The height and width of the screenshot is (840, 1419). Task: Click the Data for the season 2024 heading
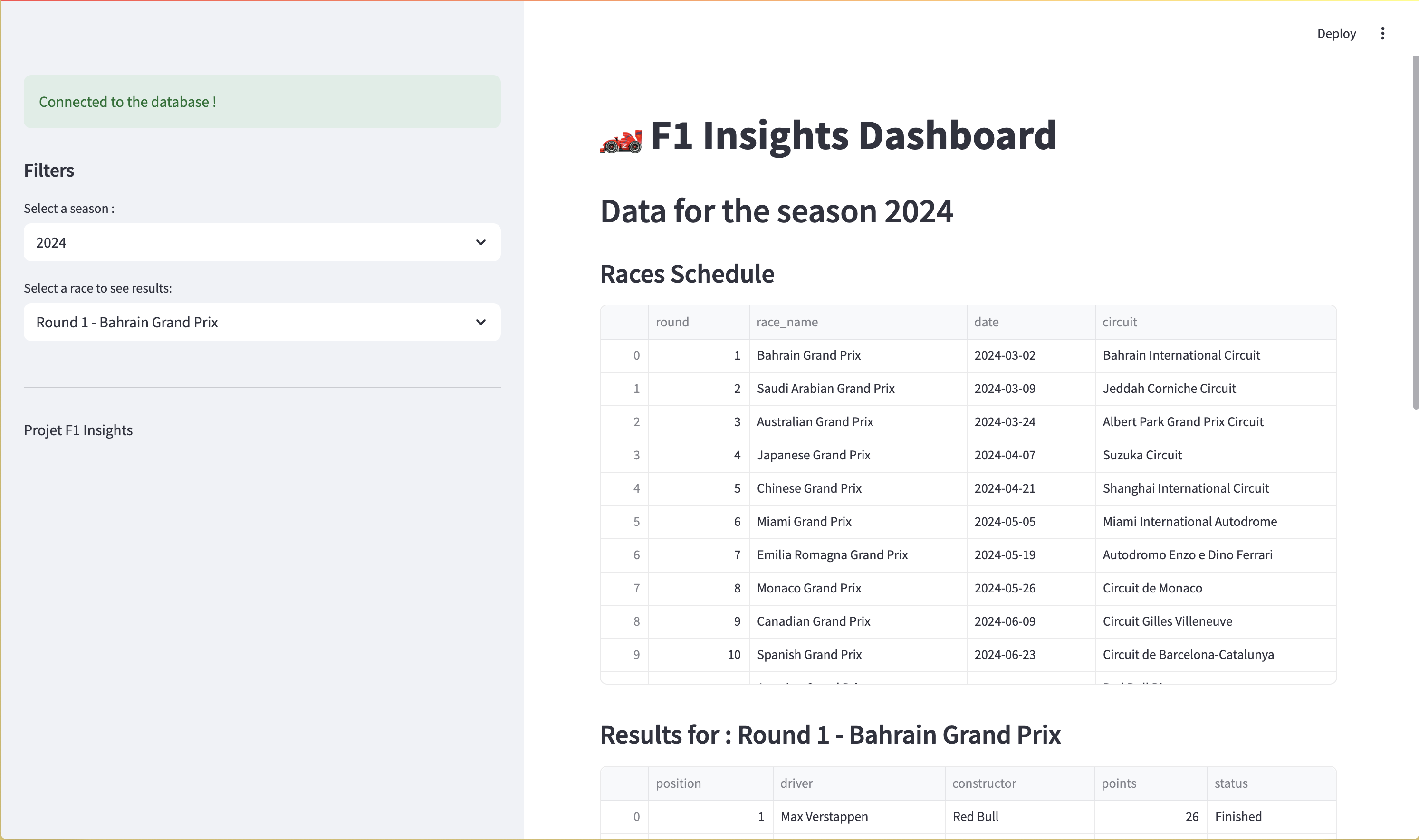click(x=777, y=211)
